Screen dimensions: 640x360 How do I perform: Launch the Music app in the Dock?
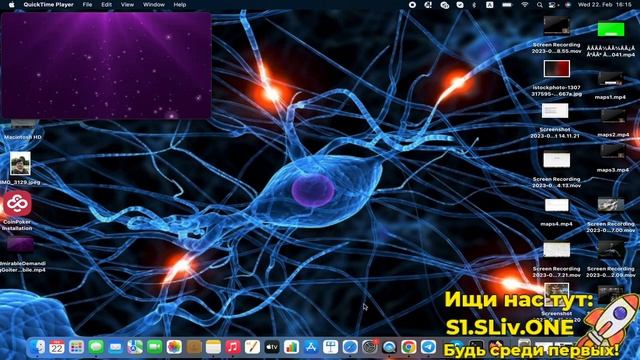pyautogui.click(x=233, y=347)
